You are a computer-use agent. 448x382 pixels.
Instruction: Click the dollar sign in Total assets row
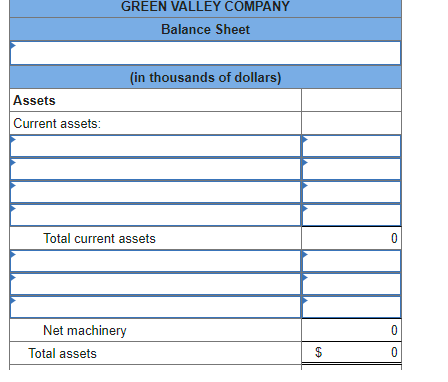(x=319, y=352)
